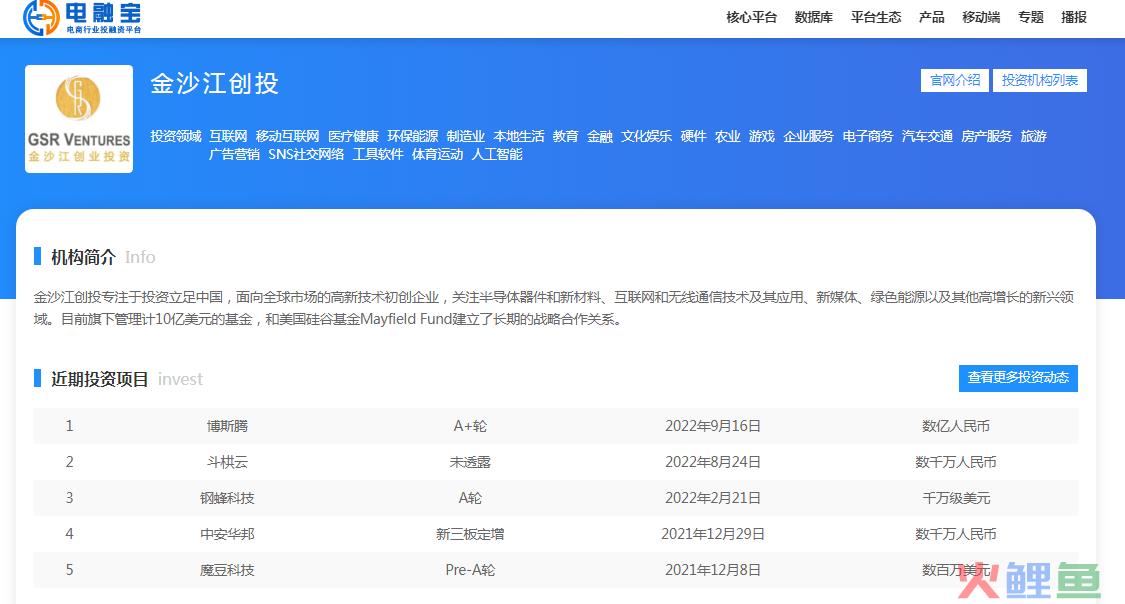Click the 工具软件 tag
The image size is (1125, 604).
pyautogui.click(x=378, y=154)
